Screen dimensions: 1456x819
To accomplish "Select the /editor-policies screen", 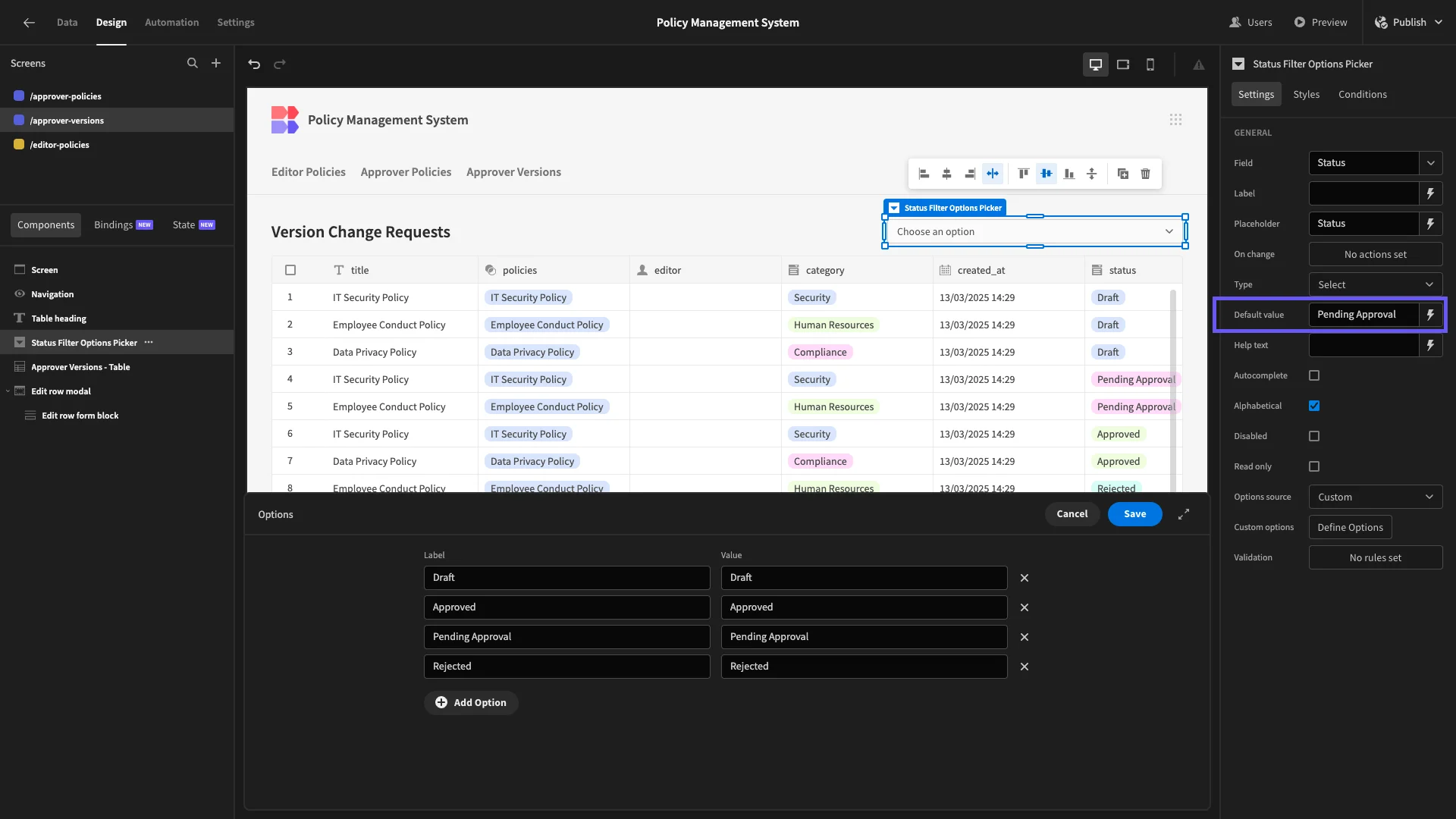I will coord(117,145).
